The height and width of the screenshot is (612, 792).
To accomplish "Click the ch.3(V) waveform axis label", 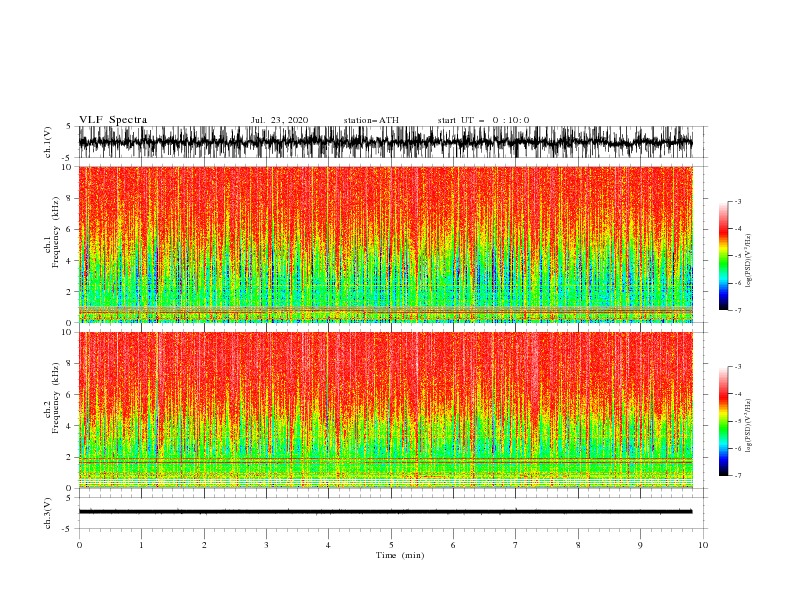I will click(48, 513).
